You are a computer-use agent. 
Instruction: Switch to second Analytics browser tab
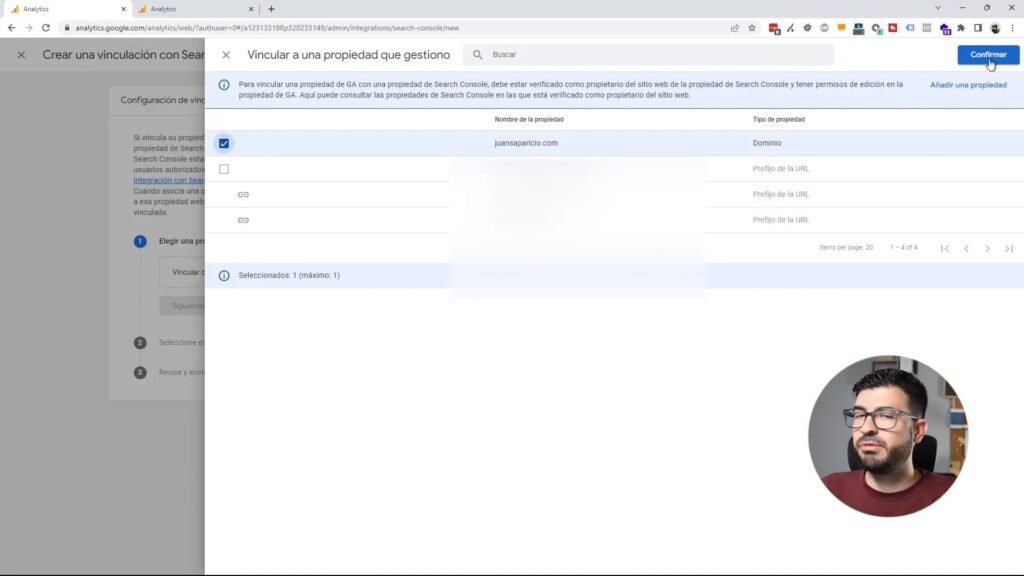tap(195, 9)
